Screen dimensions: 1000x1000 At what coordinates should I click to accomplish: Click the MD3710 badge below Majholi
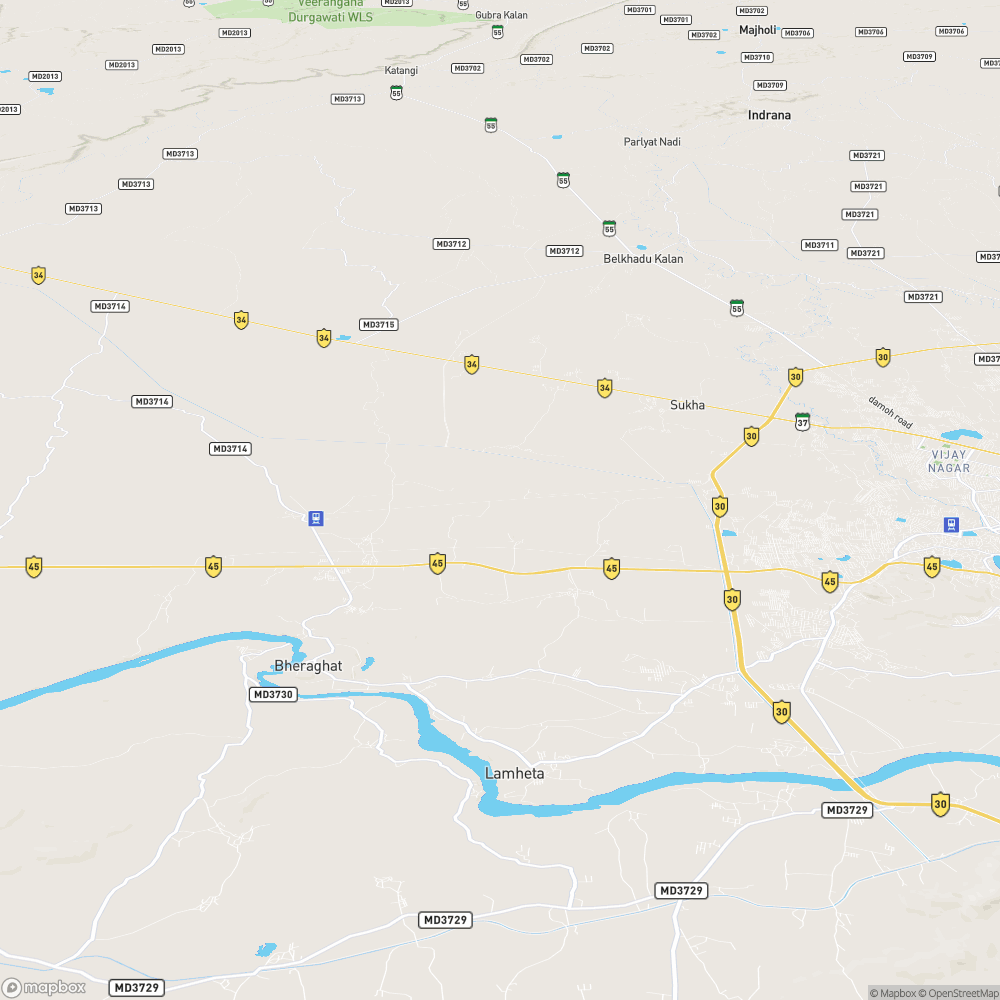pos(757,57)
